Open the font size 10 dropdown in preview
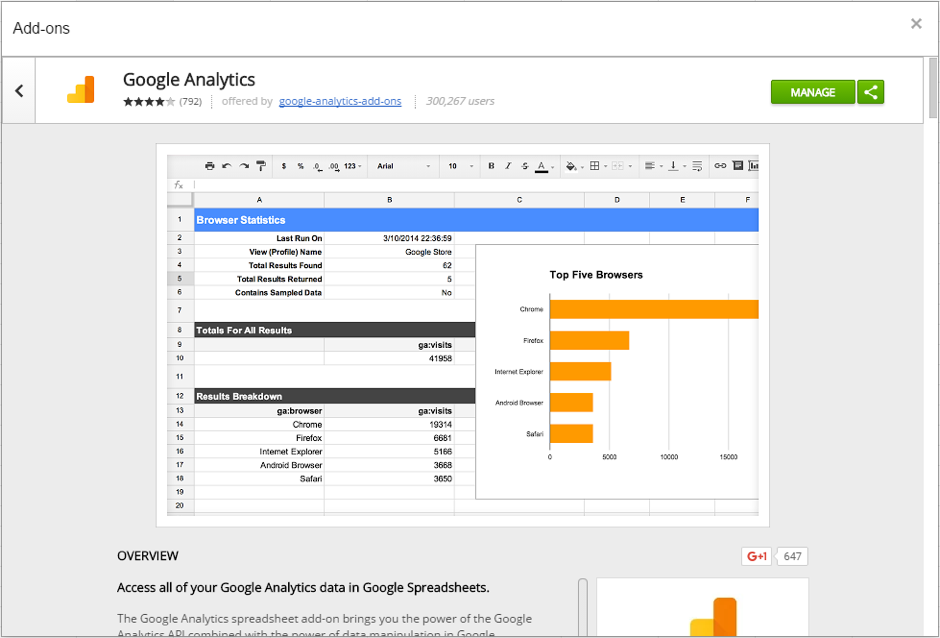 [x=460, y=166]
